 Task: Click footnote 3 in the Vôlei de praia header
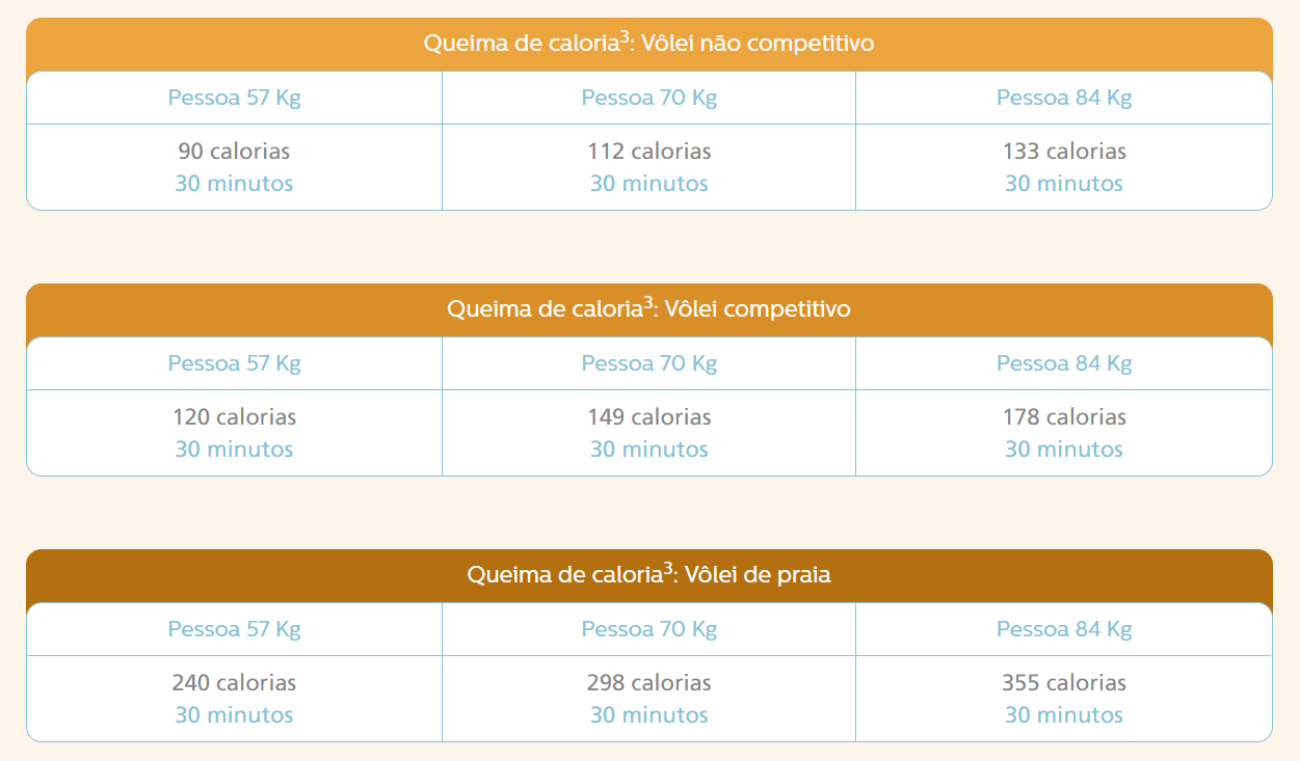coord(668,568)
